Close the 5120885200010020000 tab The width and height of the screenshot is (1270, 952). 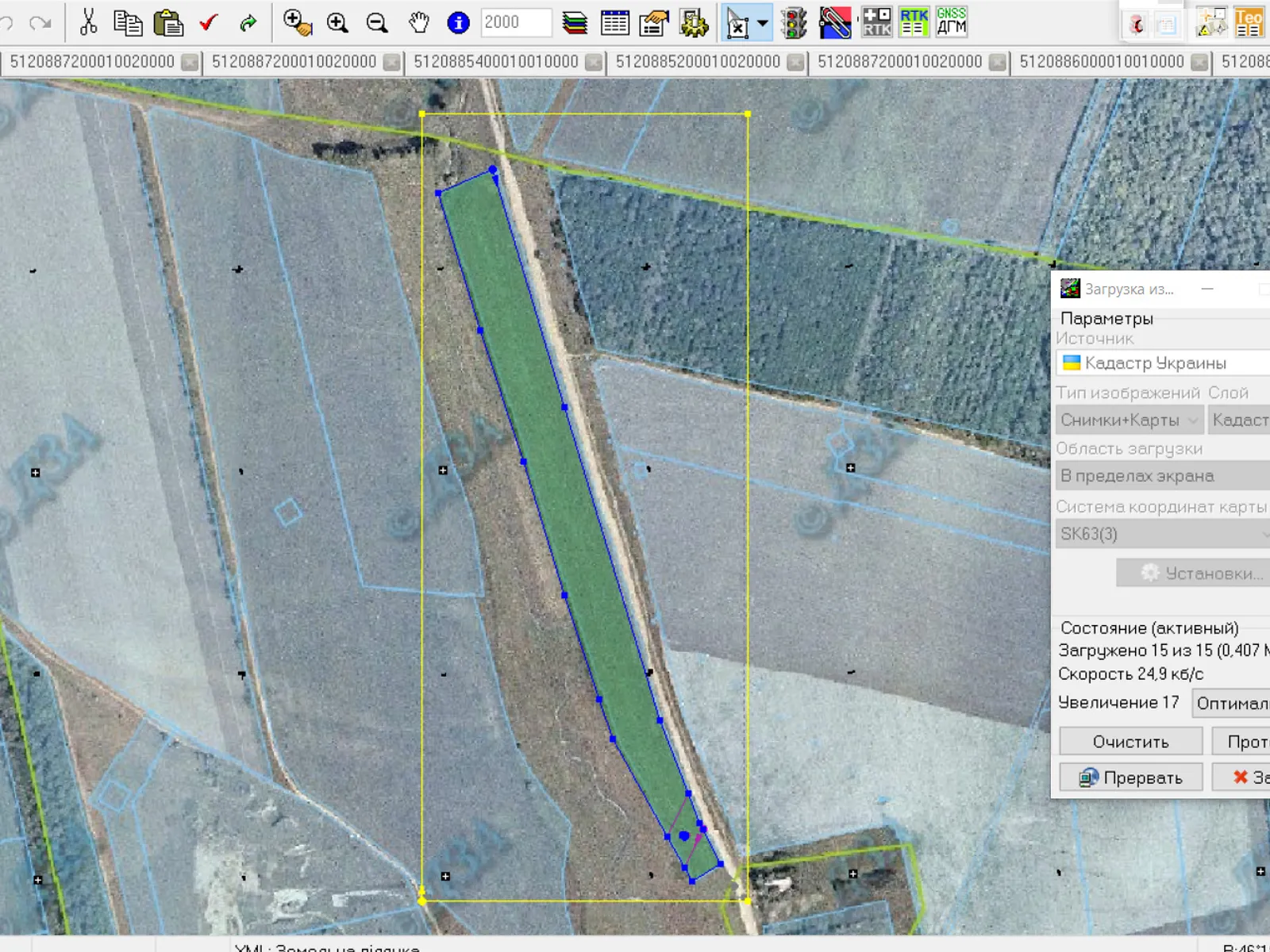coord(795,62)
